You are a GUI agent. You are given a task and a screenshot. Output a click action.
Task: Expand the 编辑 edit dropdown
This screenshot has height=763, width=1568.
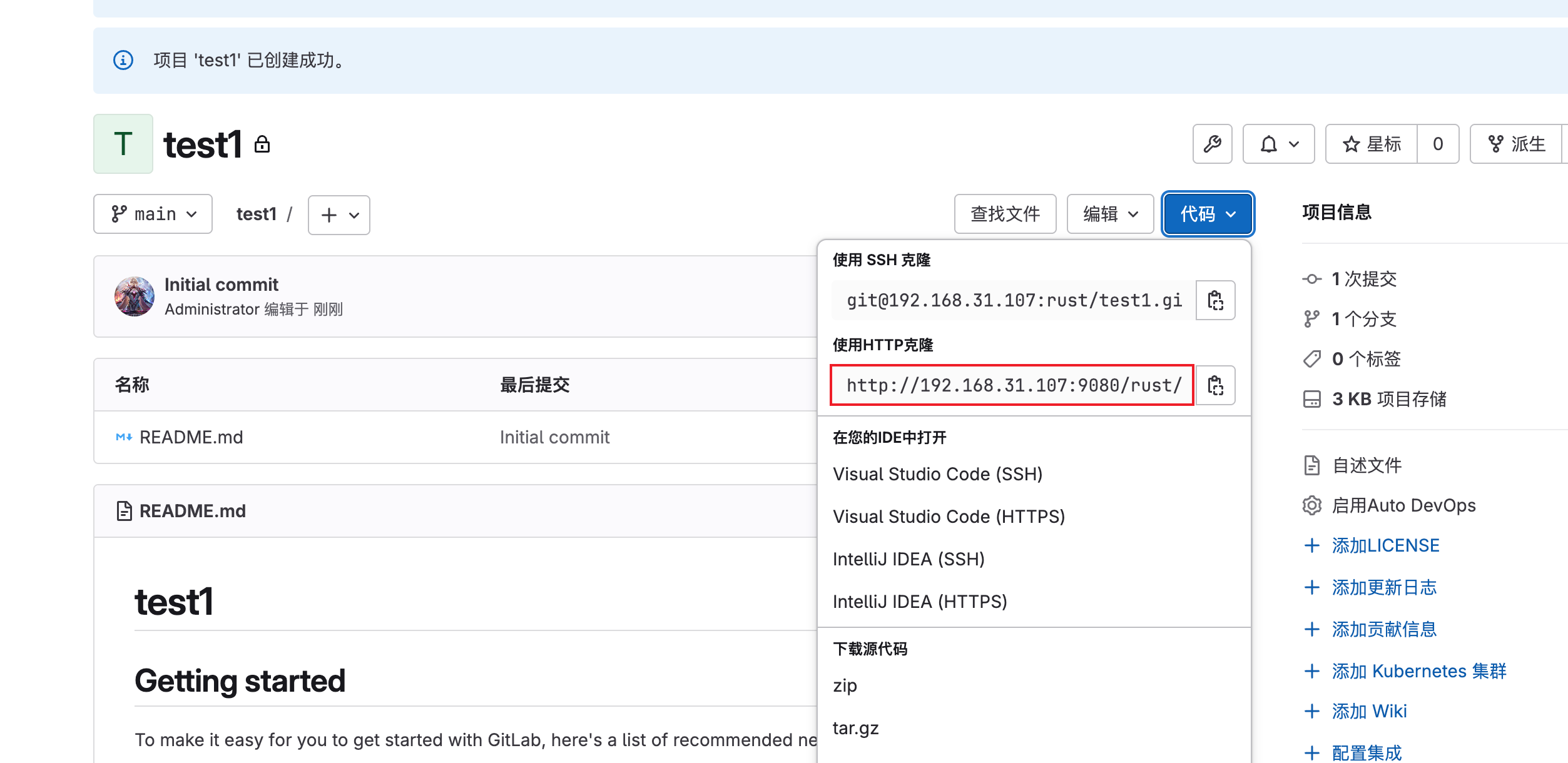click(1110, 215)
